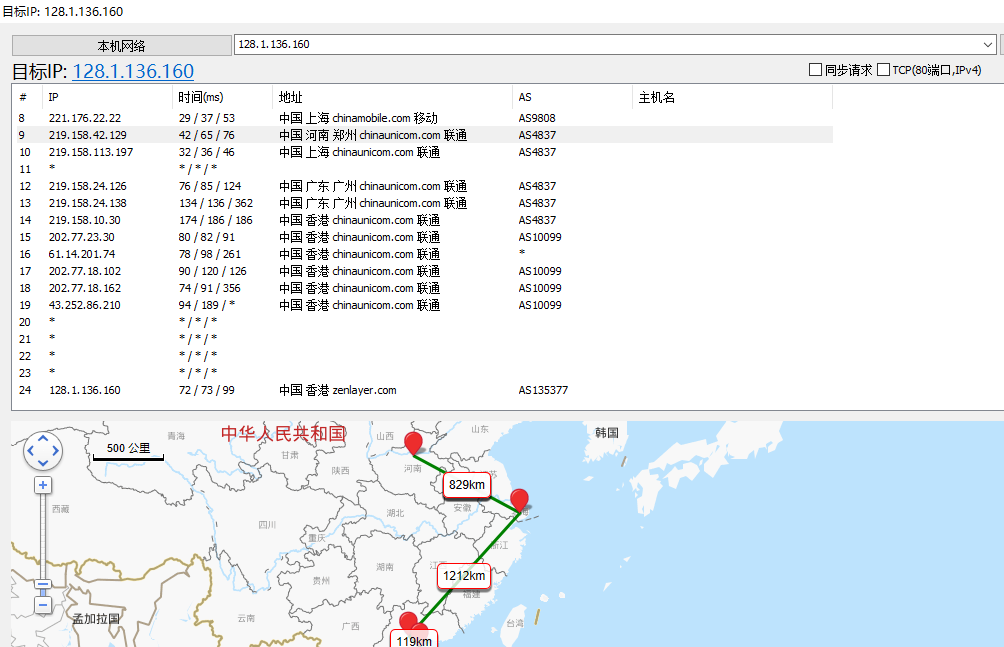The image size is (1004, 647).
Task: Click the 本机网络 button
Action: pos(122,45)
